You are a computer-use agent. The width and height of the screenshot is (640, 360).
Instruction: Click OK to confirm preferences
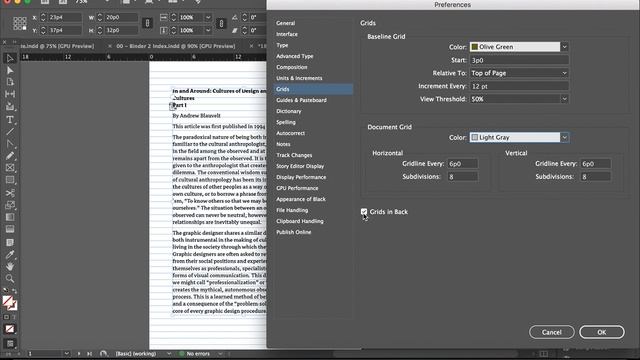[x=602, y=332]
